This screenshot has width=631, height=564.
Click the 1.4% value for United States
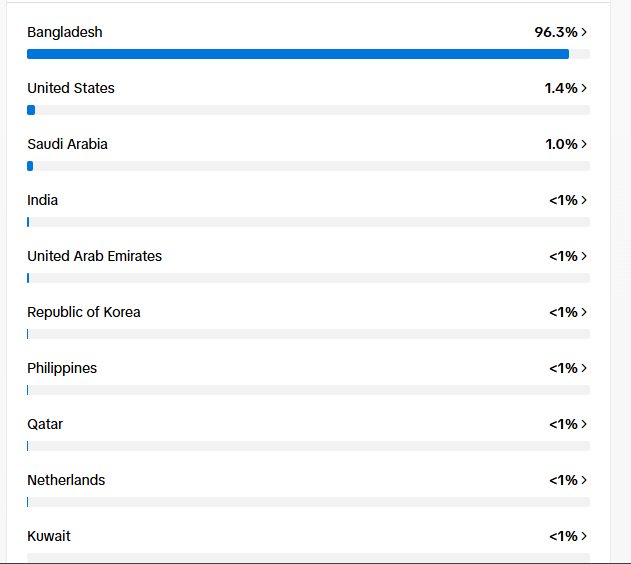point(561,88)
